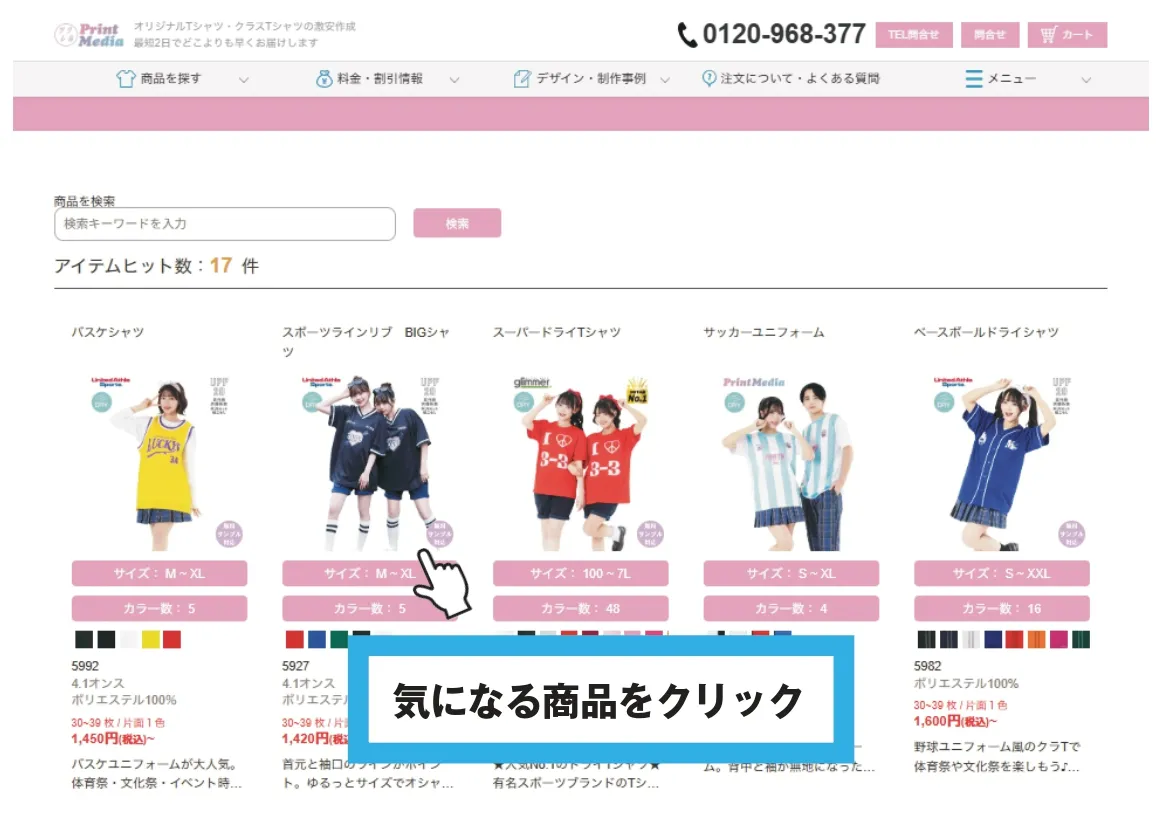Expand the 商品を探す dropdown chevron
This screenshot has height=834, width=1161.
coord(244,80)
